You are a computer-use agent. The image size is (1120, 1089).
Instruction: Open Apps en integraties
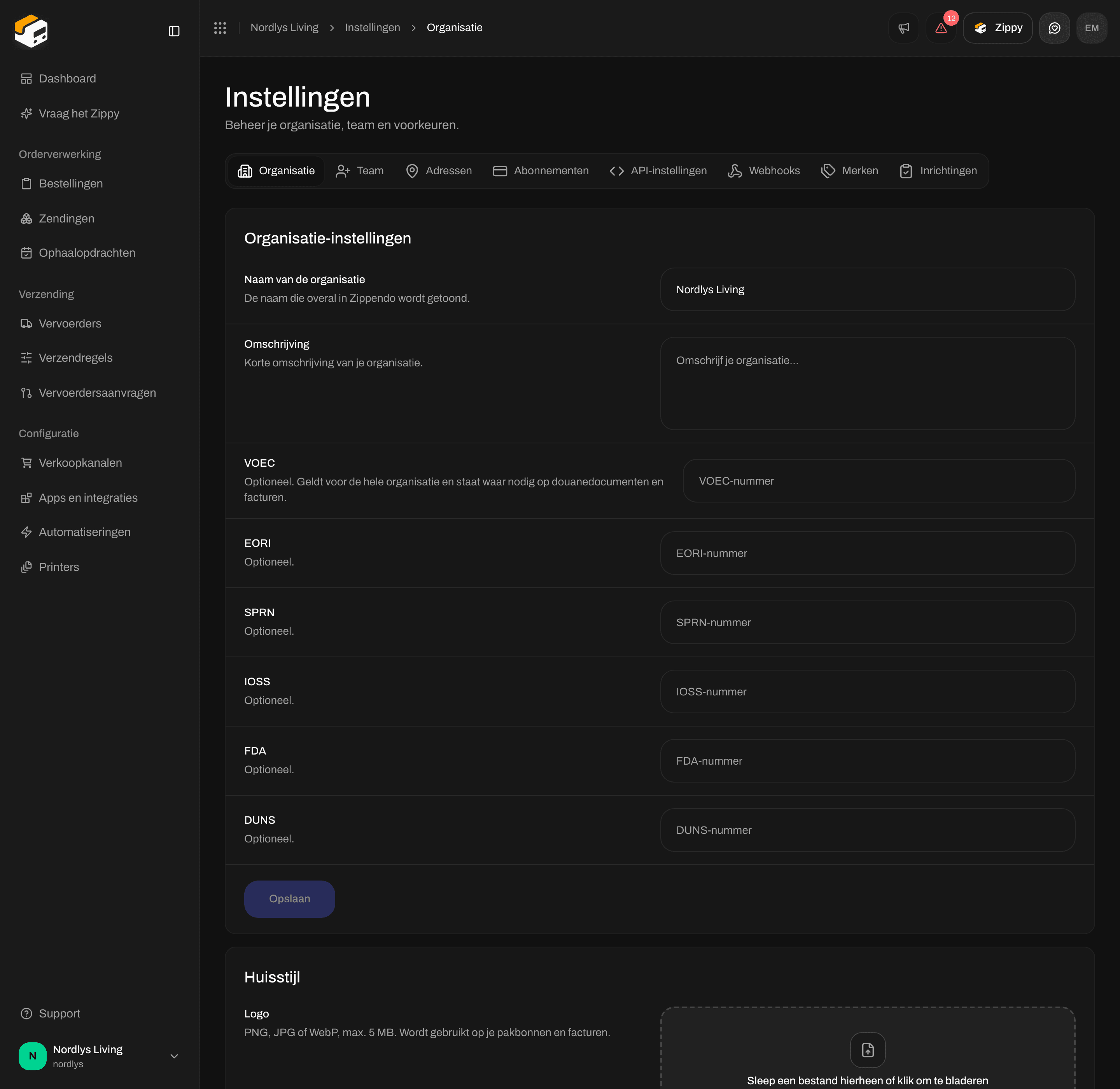click(100, 497)
